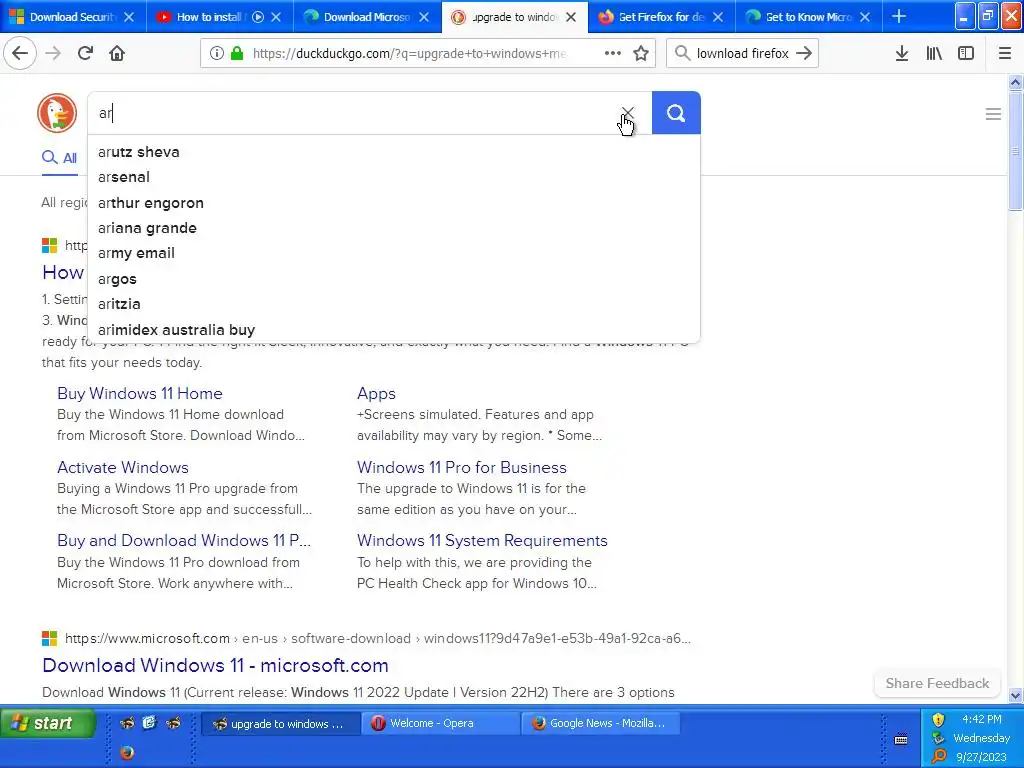The image size is (1024, 768).
Task: Open Buy Windows 11 Home link
Action: (140, 393)
